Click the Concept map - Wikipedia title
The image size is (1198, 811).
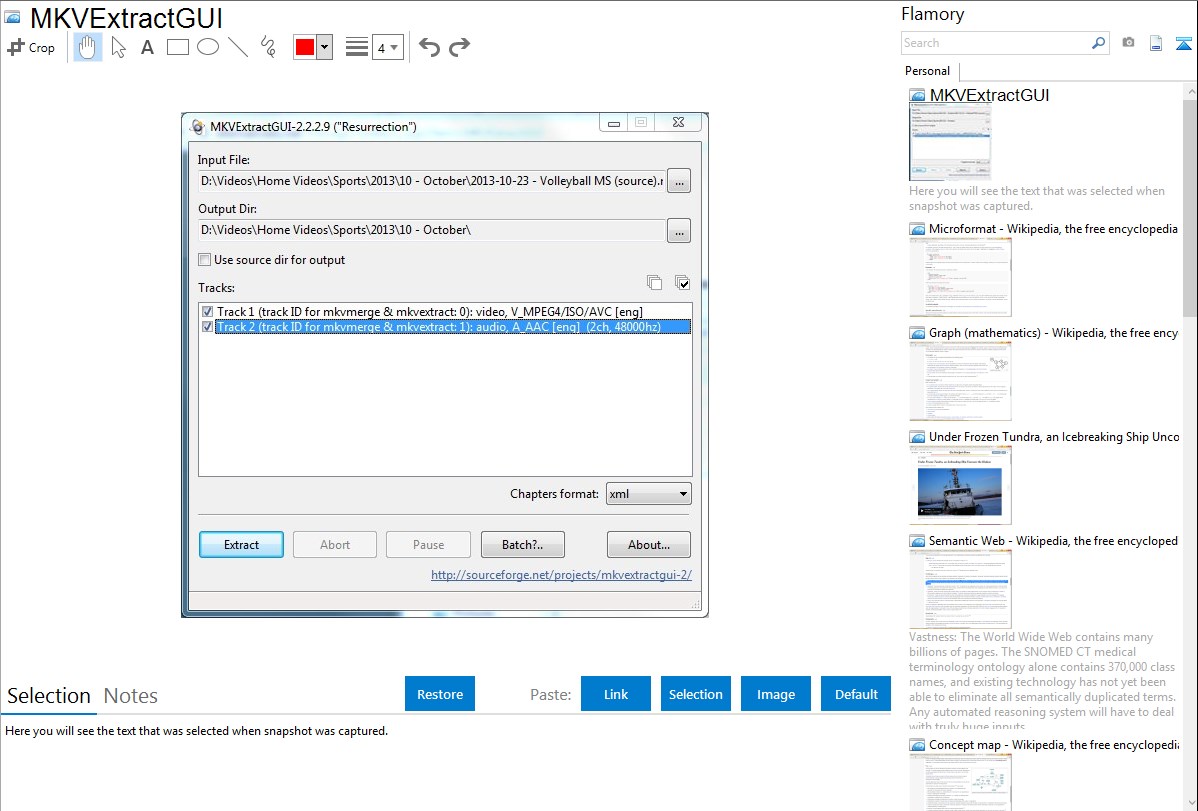click(1054, 745)
